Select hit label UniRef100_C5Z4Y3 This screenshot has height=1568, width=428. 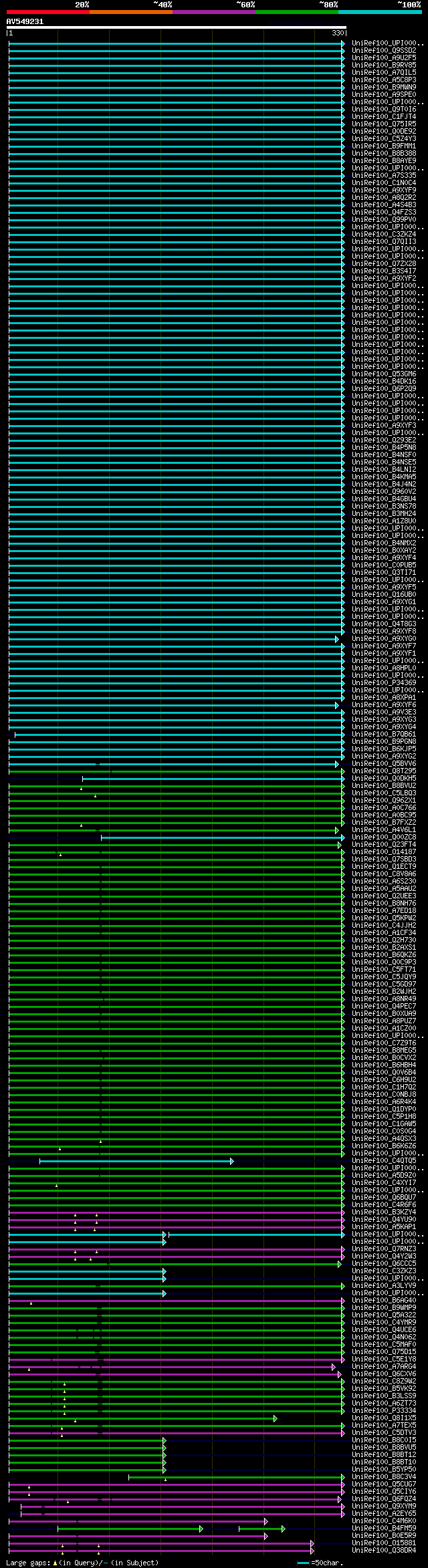(x=384, y=138)
